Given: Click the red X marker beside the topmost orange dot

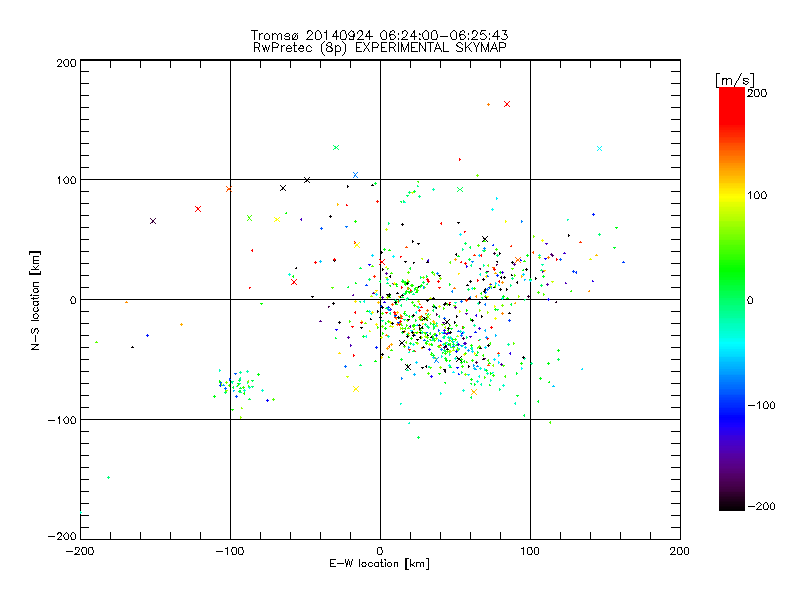Looking at the screenshot, I should 507,104.
